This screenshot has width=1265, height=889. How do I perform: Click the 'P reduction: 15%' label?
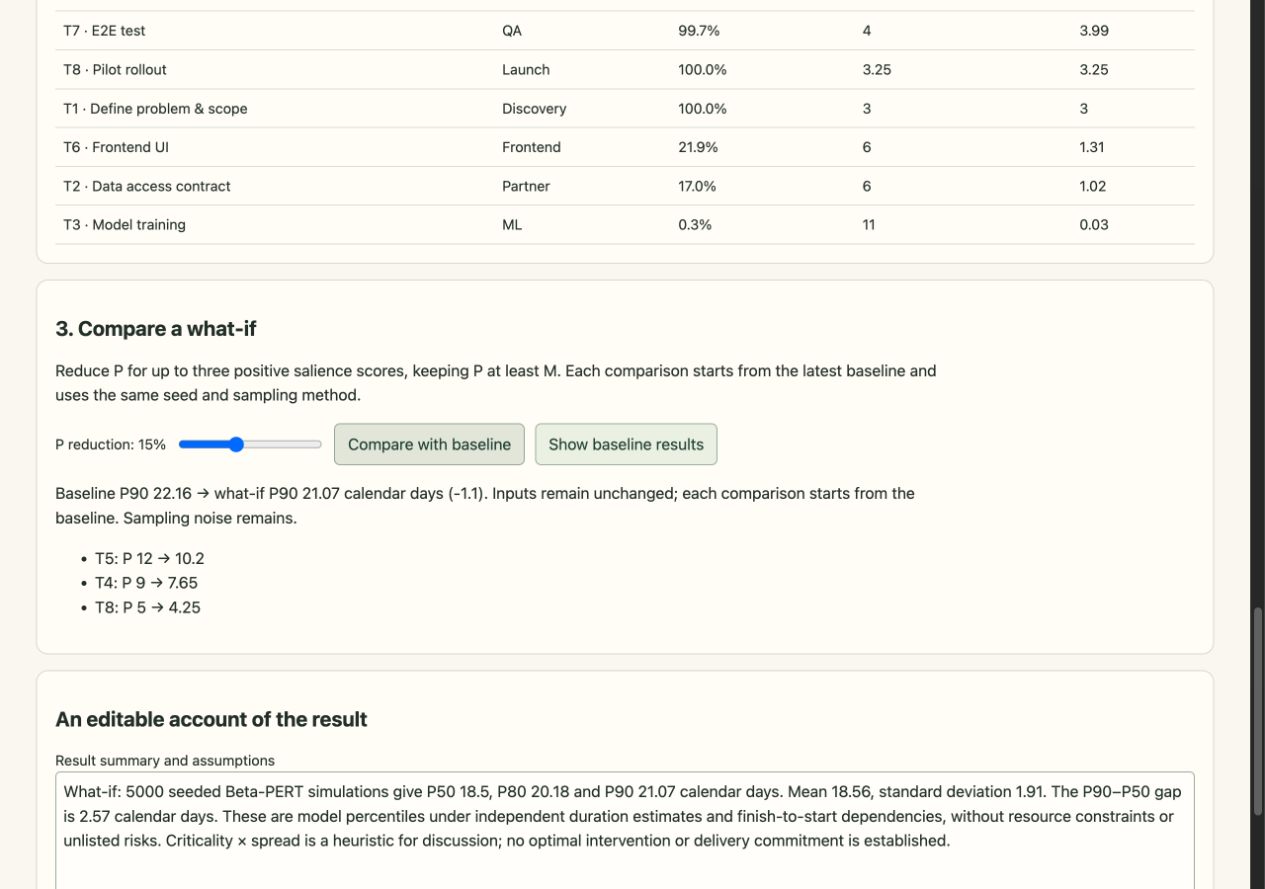click(110, 444)
